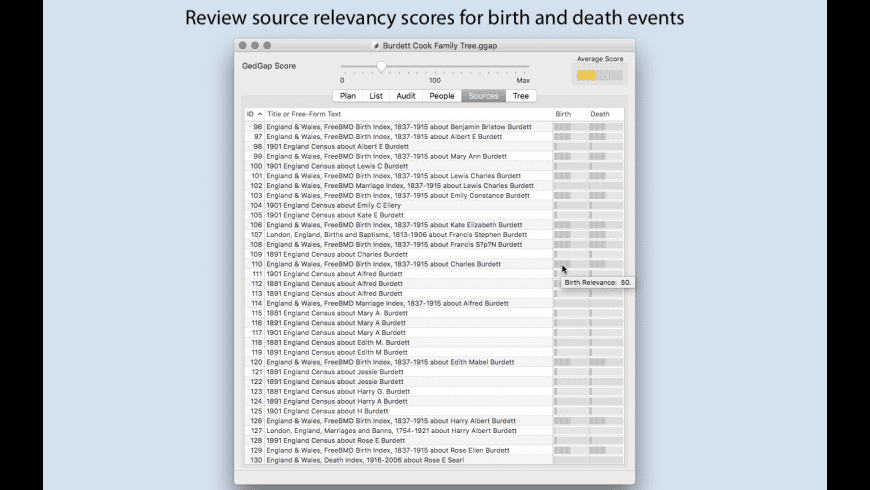
Task: Open the People tab
Action: [442, 96]
